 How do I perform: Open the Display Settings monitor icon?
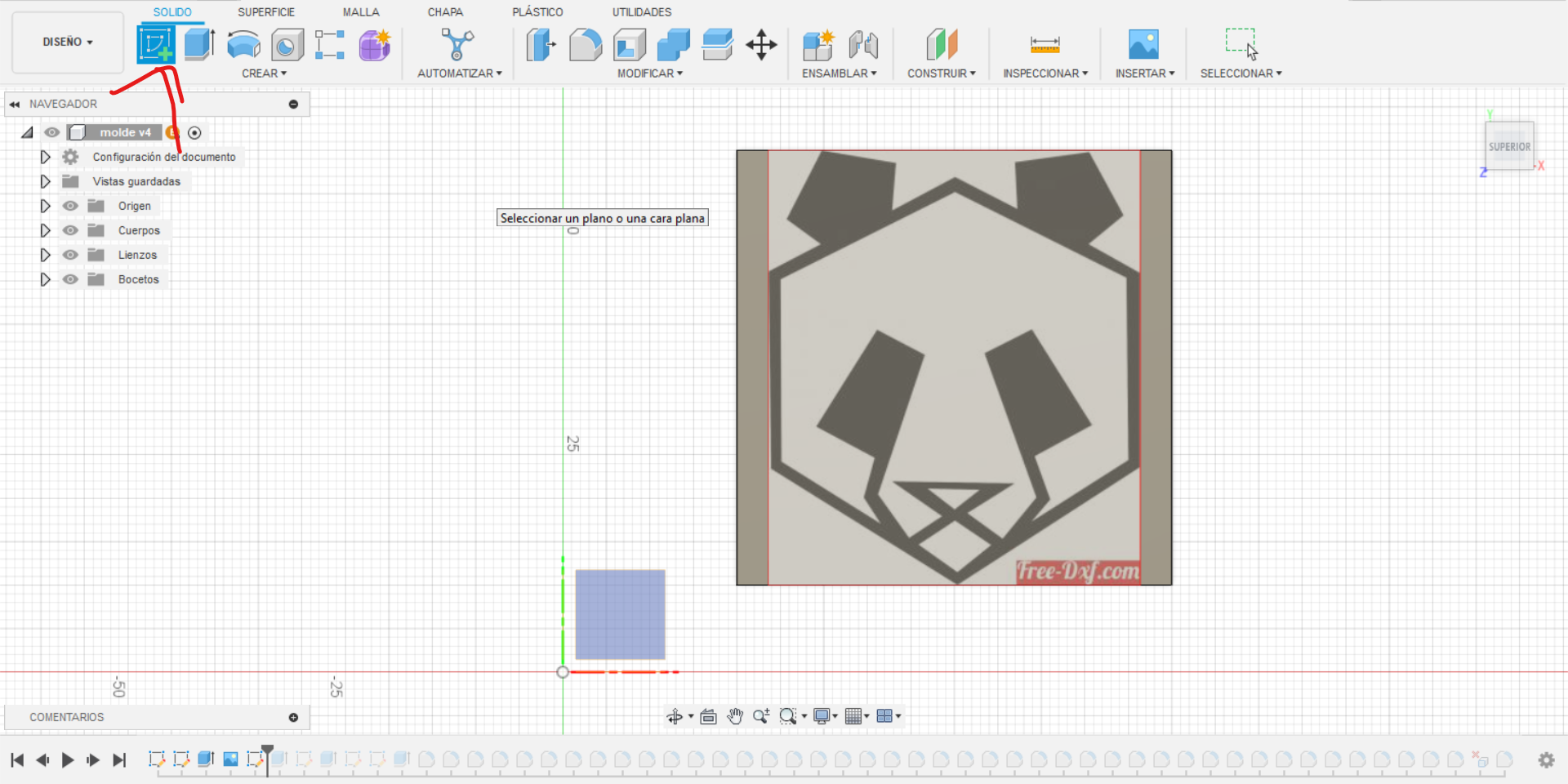coord(822,716)
